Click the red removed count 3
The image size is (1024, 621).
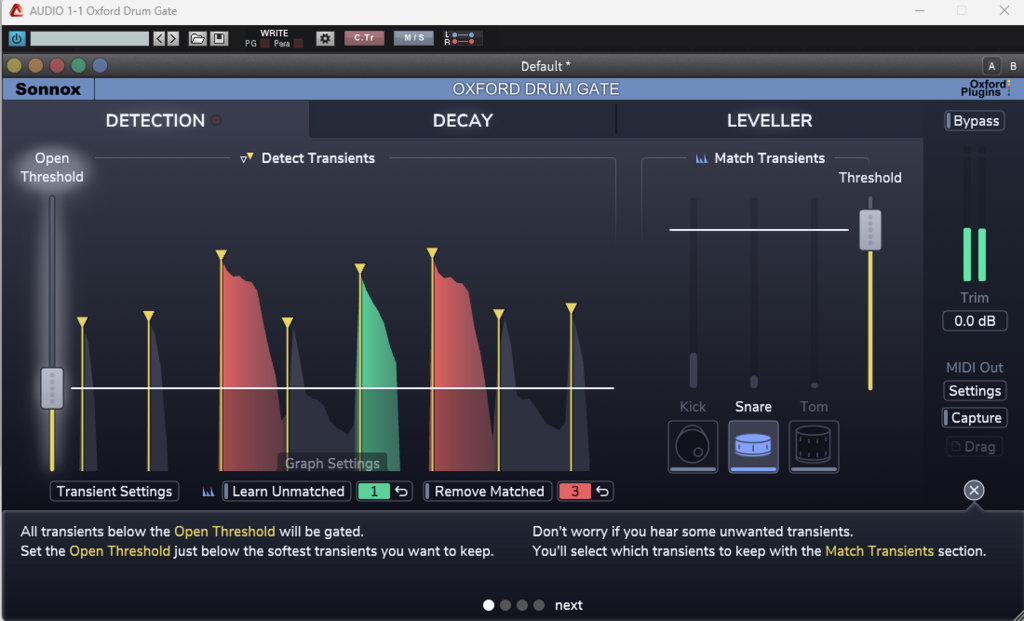point(575,491)
